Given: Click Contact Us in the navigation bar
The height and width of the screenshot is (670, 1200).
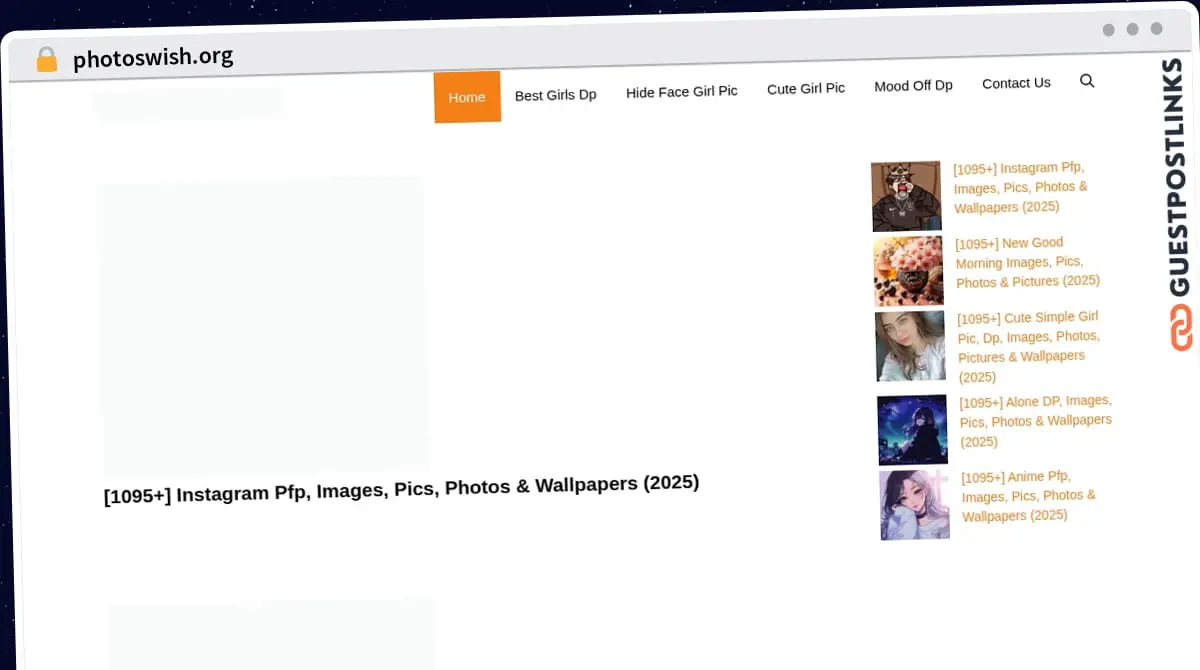Looking at the screenshot, I should coord(1016,83).
